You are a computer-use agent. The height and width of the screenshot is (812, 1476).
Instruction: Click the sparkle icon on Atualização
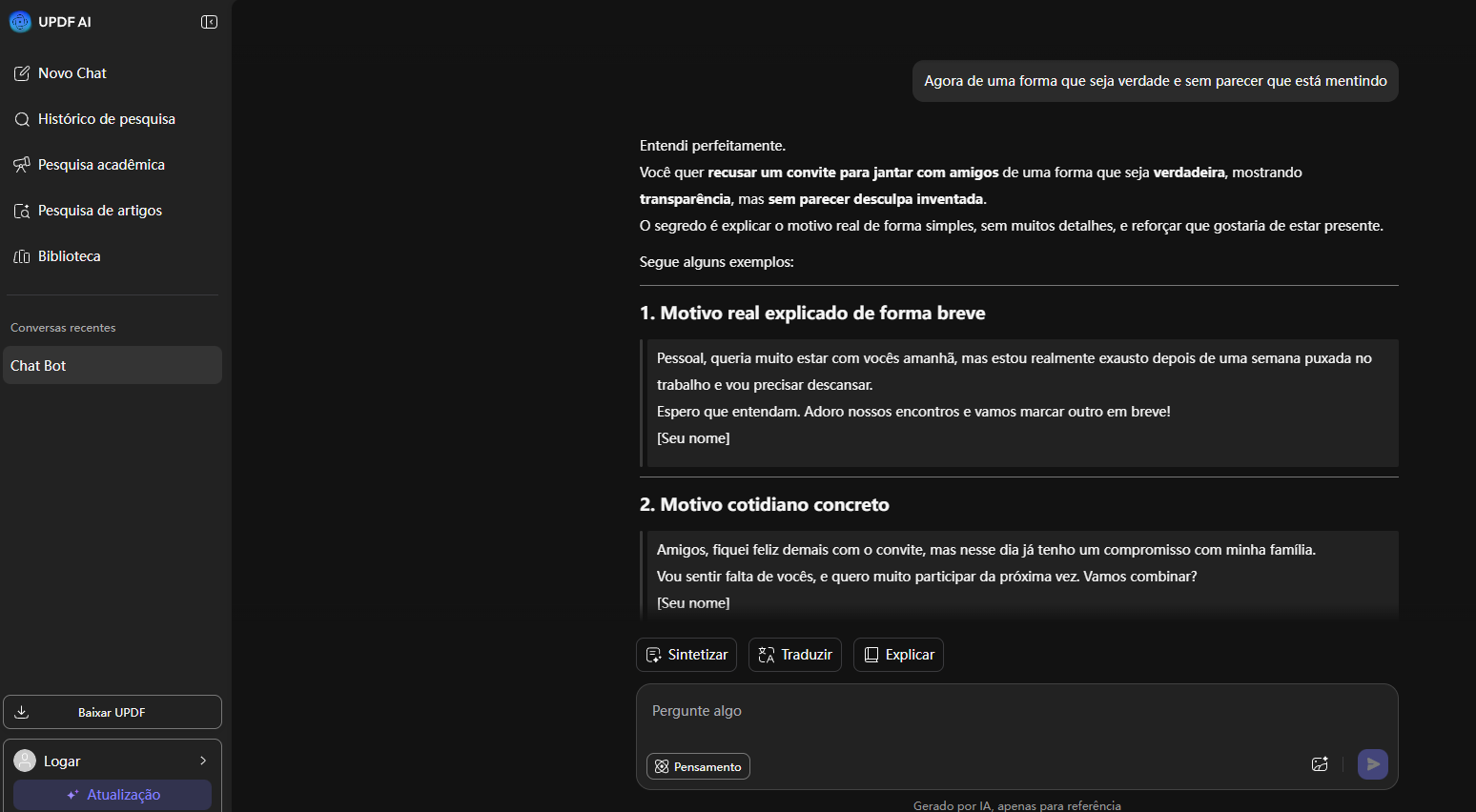72,795
